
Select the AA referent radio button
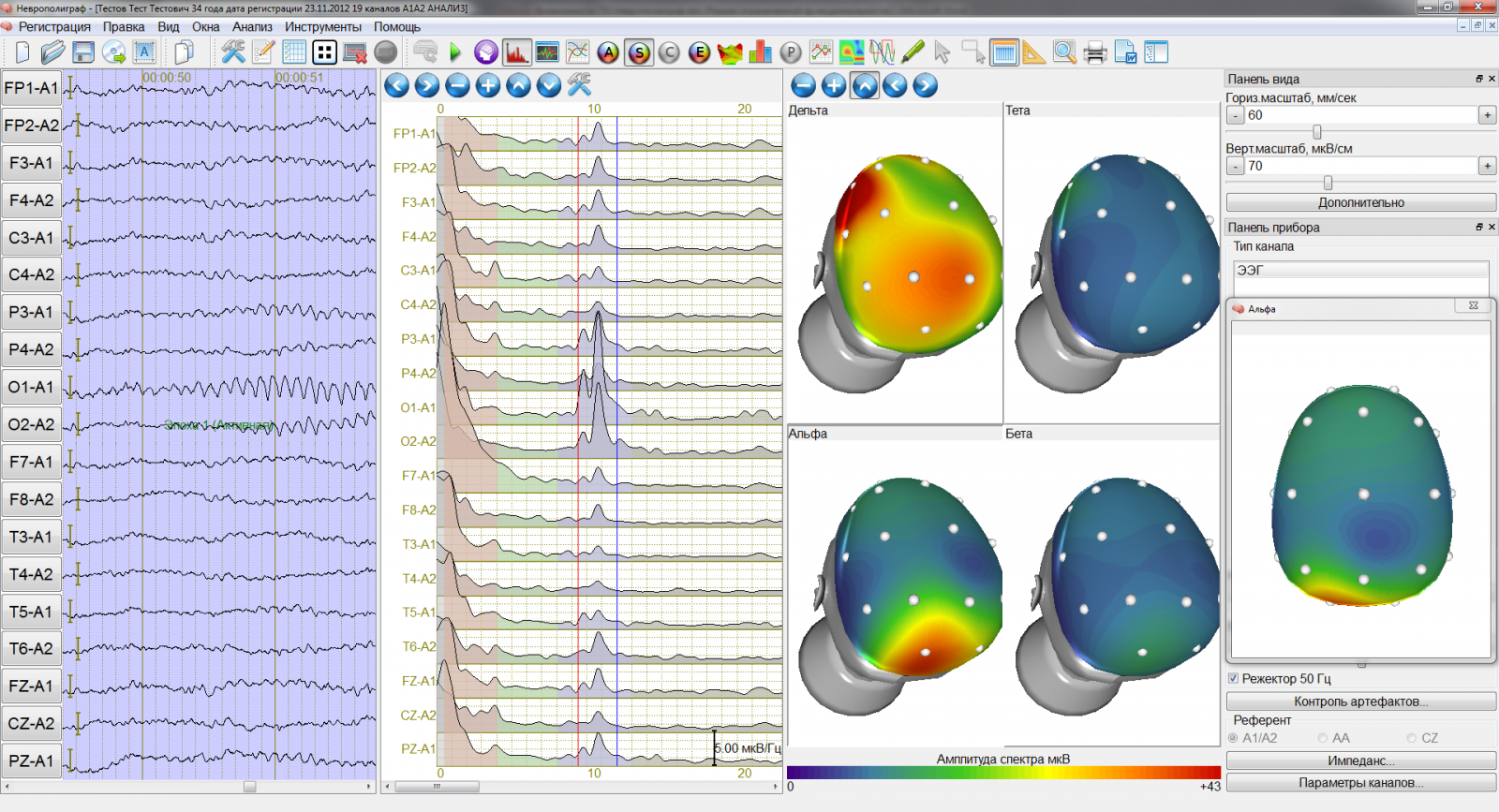pos(1323,738)
